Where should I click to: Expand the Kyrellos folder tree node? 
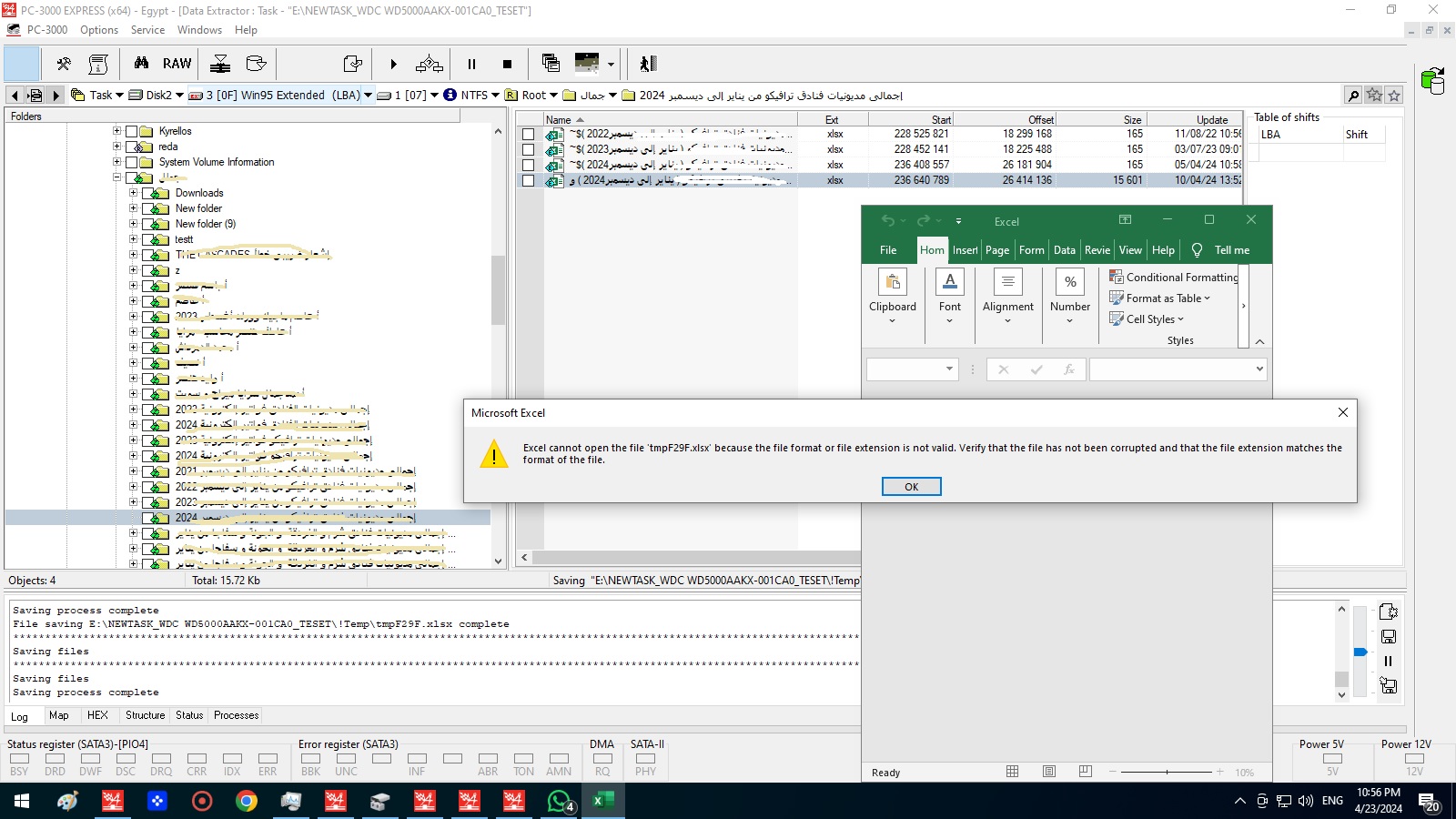tap(116, 131)
